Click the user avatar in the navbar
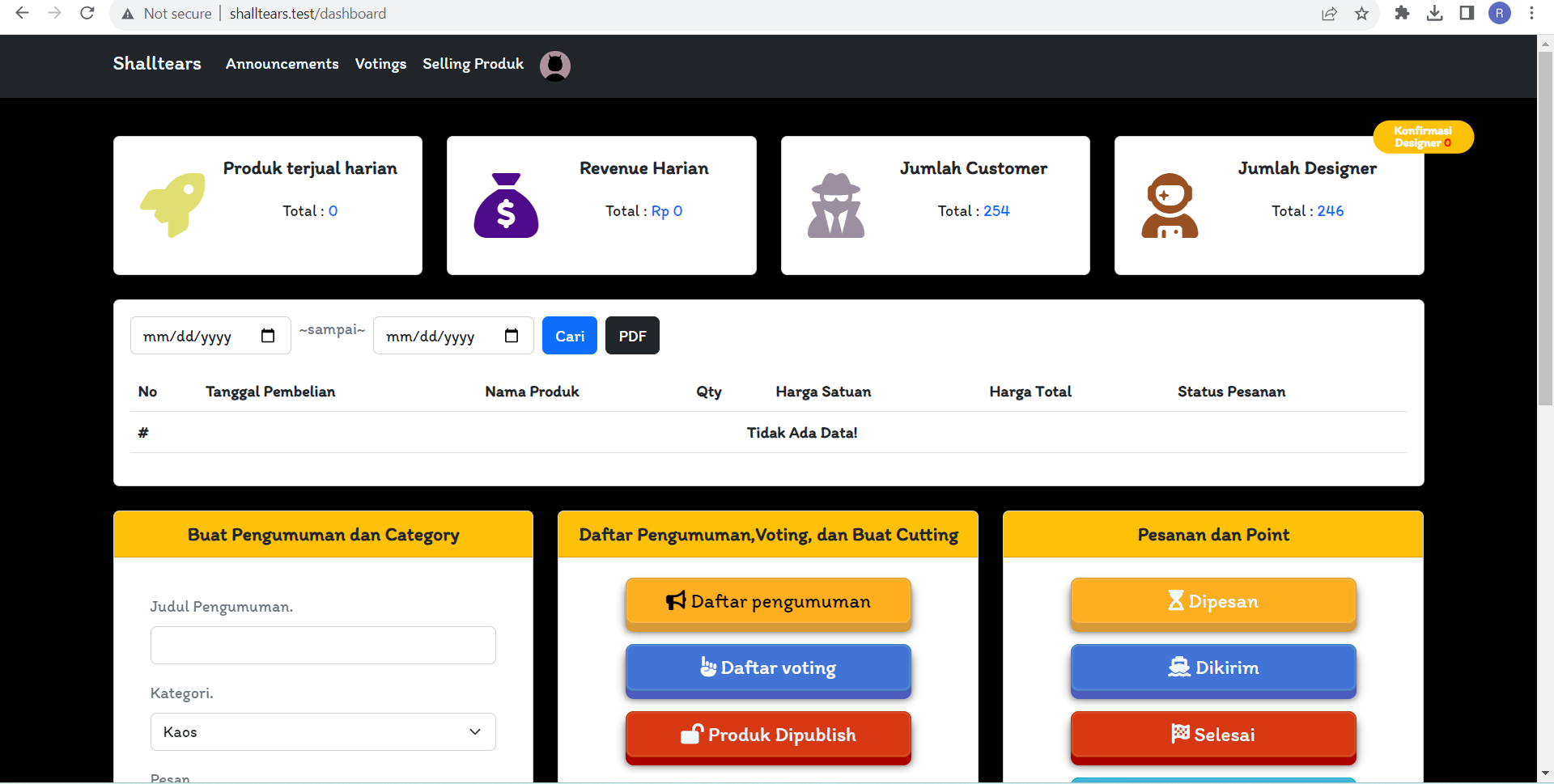Screen dimensions: 1554x784 tap(555, 66)
